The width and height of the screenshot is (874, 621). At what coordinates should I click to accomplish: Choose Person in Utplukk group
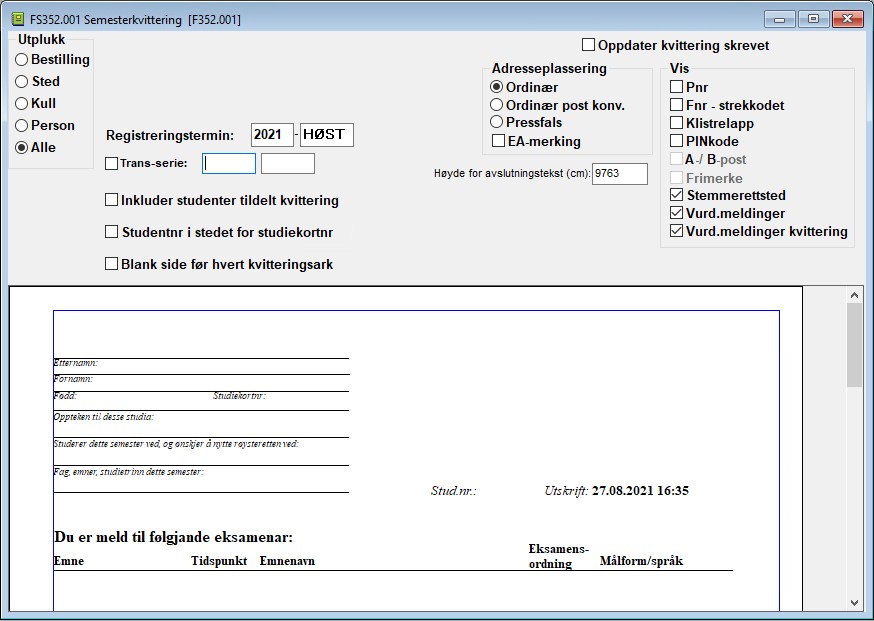point(22,125)
